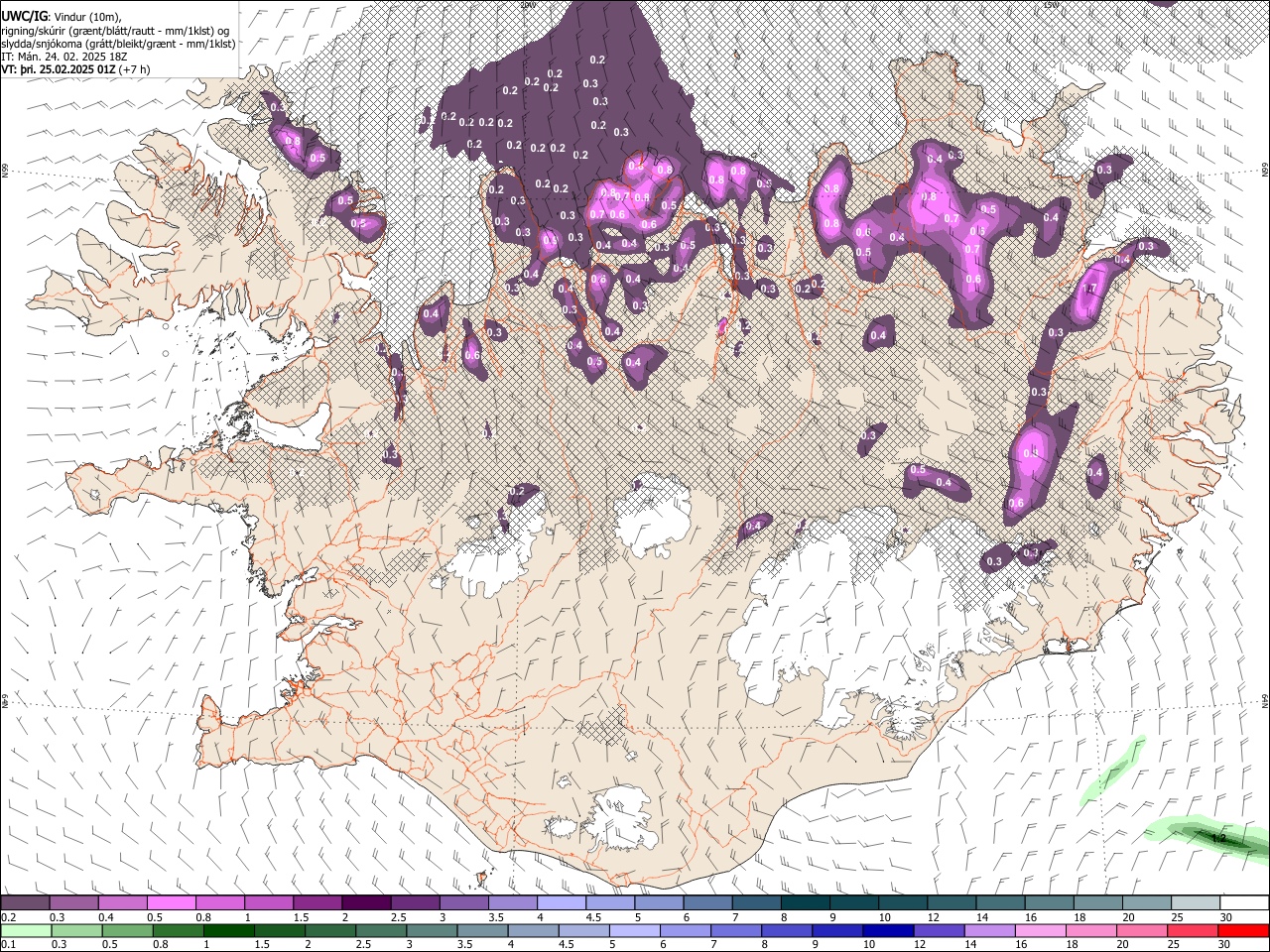Click the 2–2.5 grey-green swatch in lower legend row

329,930
